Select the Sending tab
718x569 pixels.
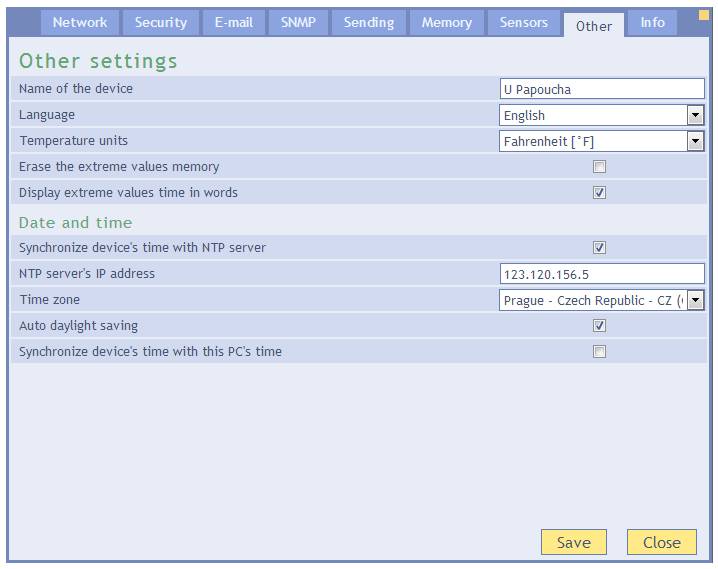tap(369, 23)
